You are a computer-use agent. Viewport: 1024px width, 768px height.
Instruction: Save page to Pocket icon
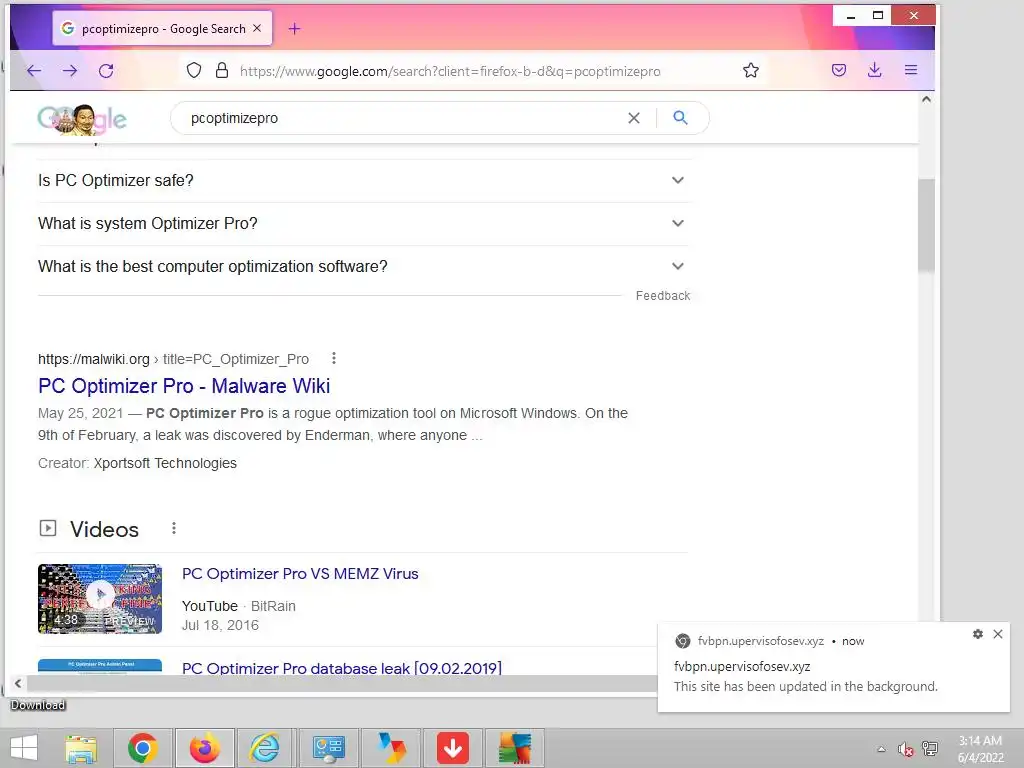point(839,71)
